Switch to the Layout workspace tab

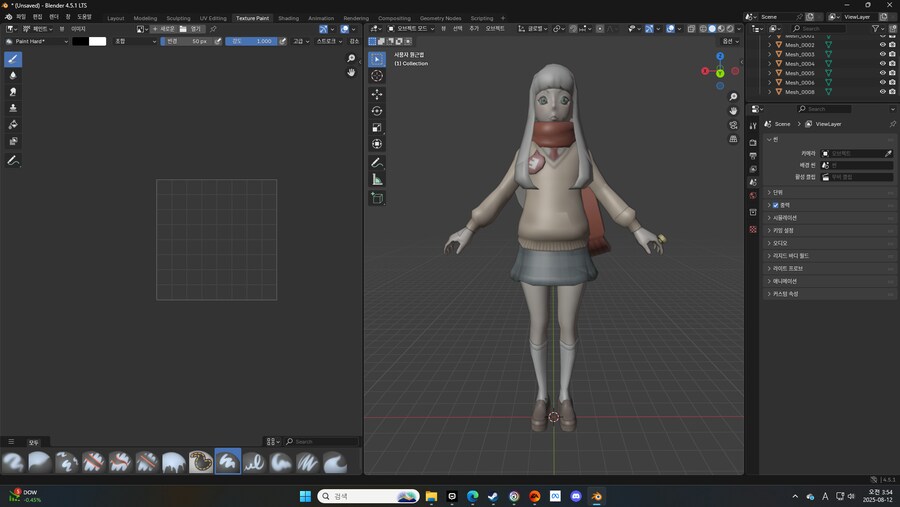pyautogui.click(x=115, y=18)
